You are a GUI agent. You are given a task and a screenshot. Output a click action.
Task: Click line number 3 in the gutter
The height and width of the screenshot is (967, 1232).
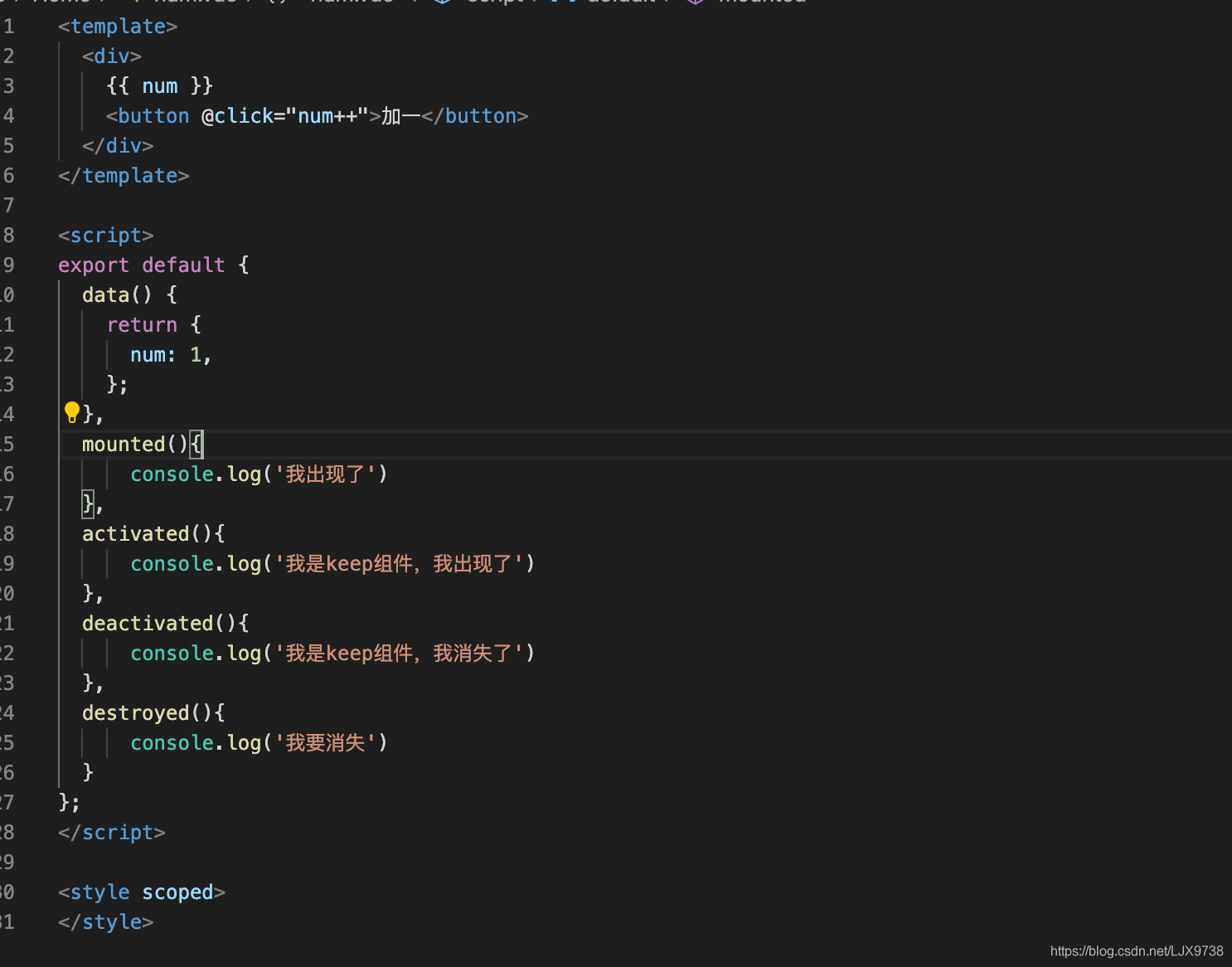(8, 86)
